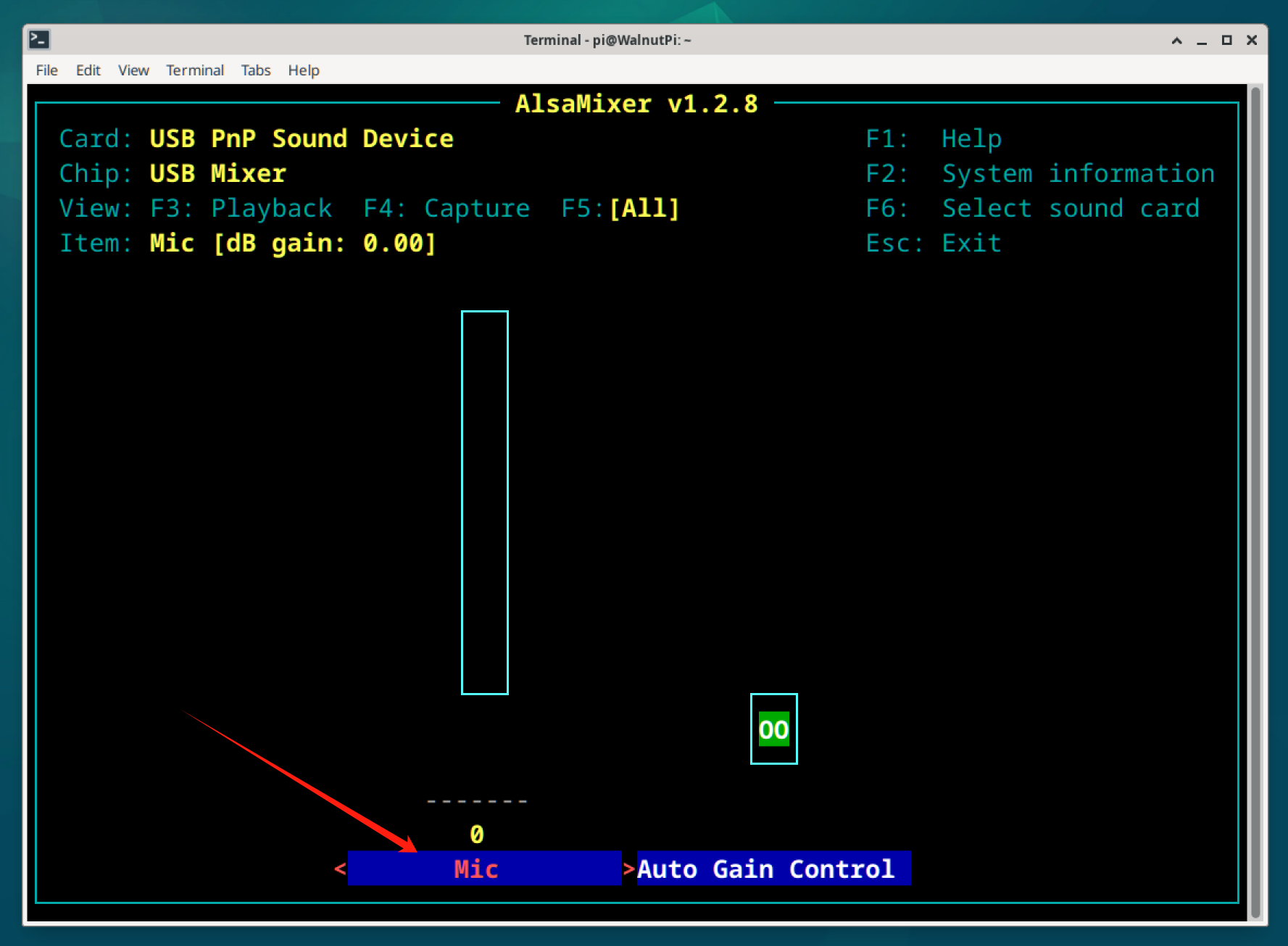Maximize the Terminal window
The width and height of the screenshot is (1288, 946).
click(1226, 41)
